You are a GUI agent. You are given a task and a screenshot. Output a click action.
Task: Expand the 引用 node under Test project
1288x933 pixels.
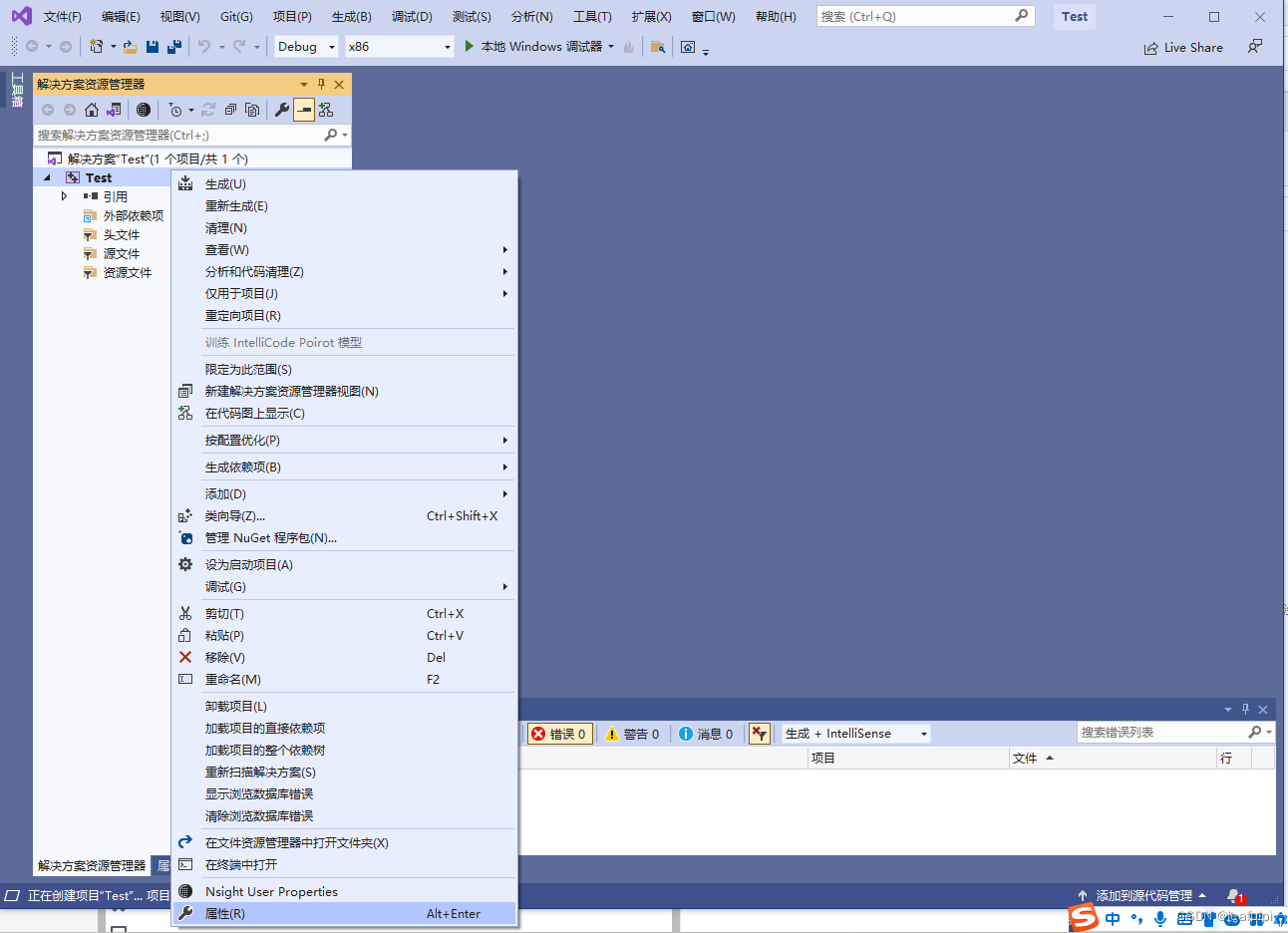[x=64, y=195]
